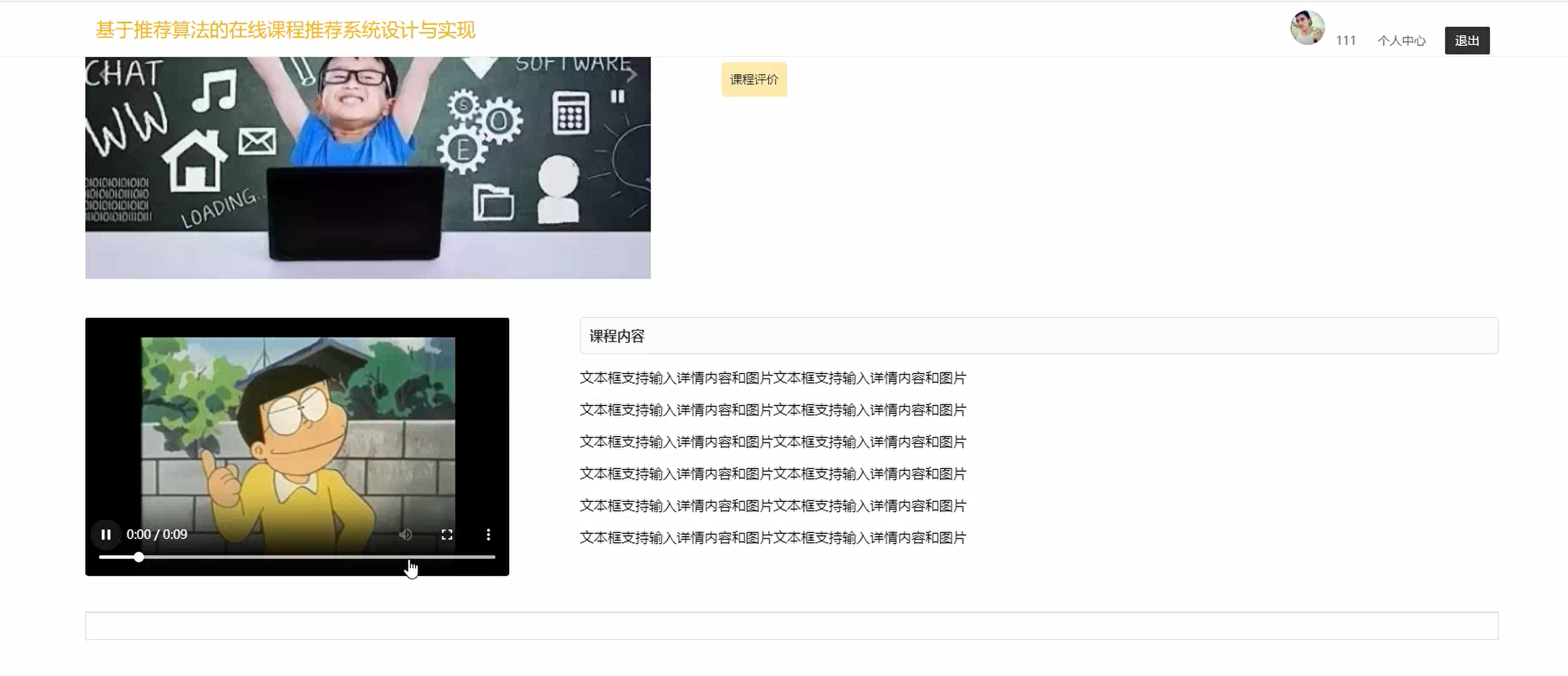The width and height of the screenshot is (1568, 676).
Task: Click the username 111
Action: (1346, 41)
